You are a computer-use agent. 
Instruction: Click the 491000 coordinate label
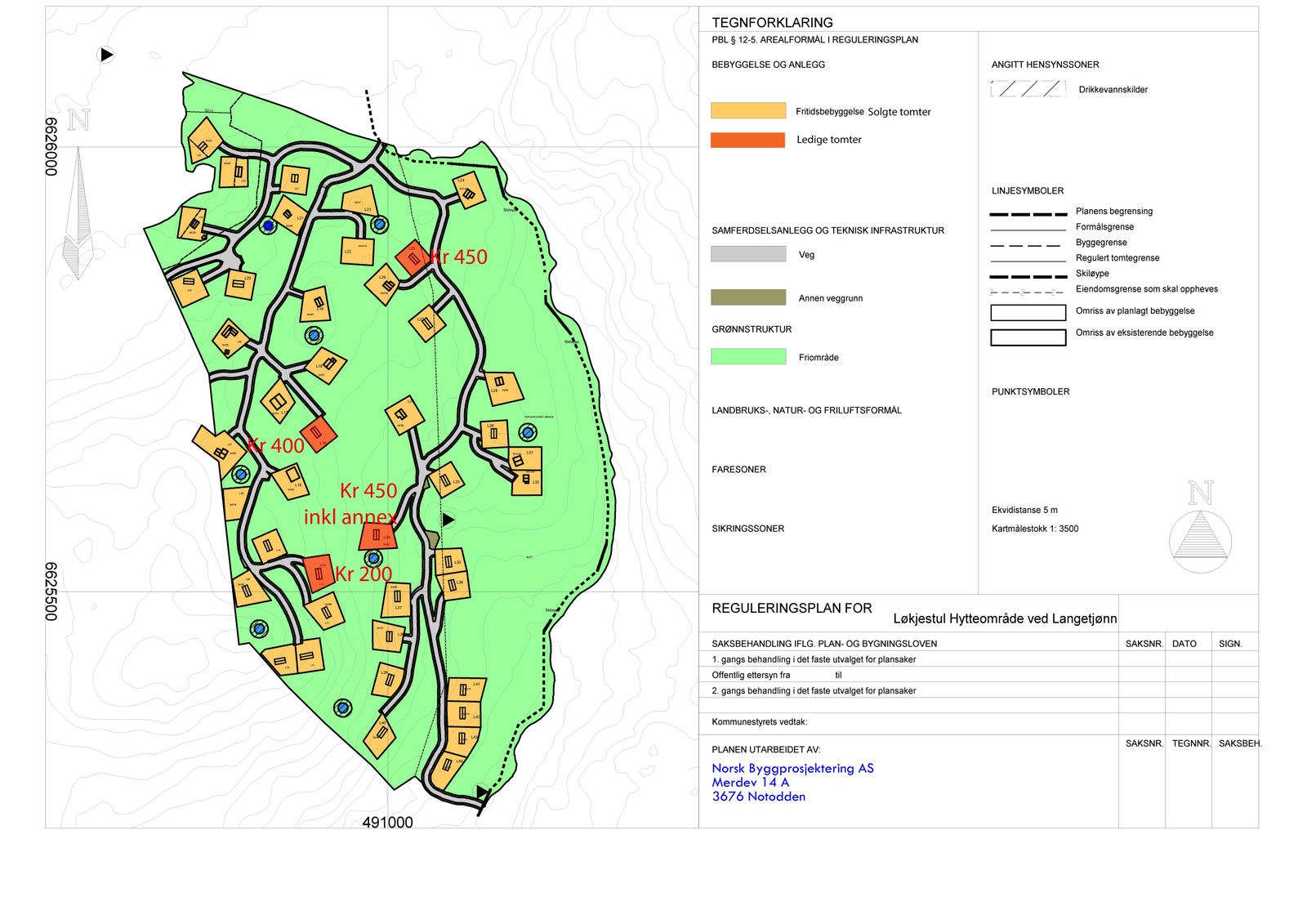pyautogui.click(x=387, y=823)
